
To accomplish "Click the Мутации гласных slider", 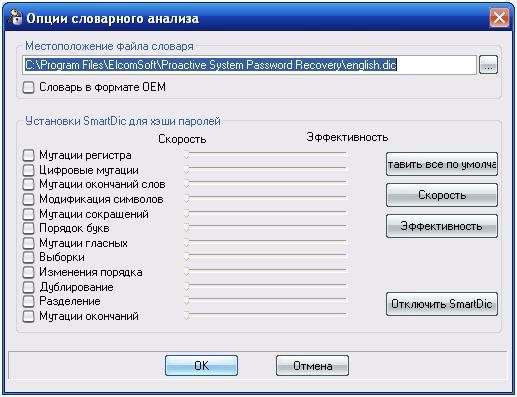I will [x=265, y=243].
